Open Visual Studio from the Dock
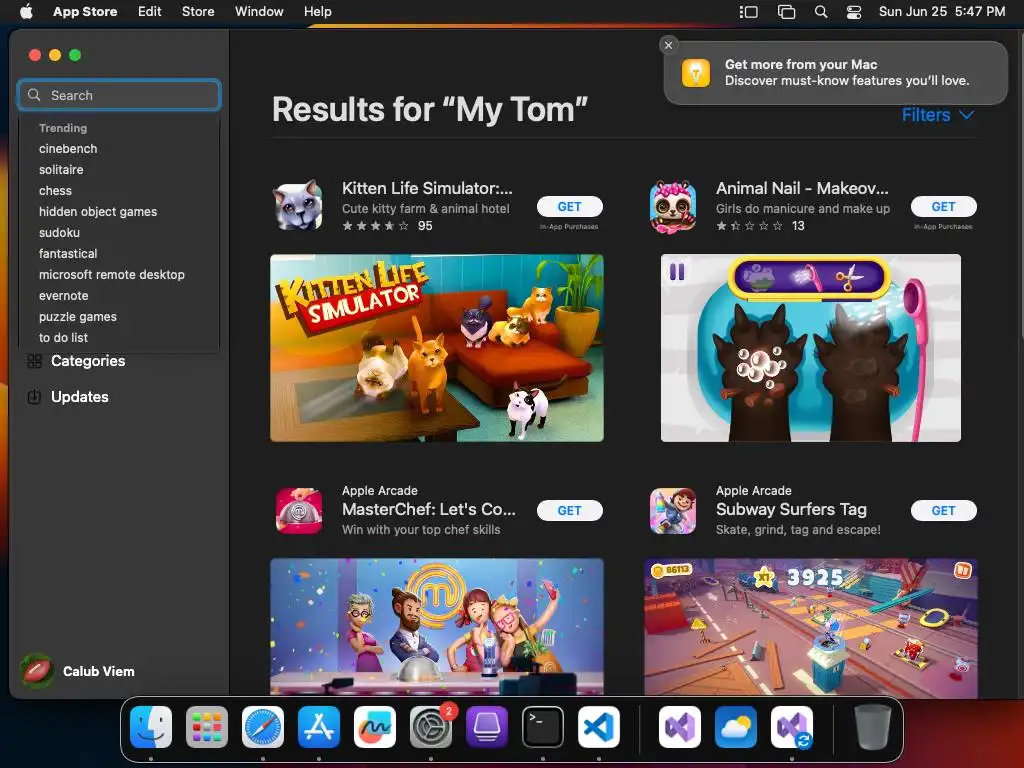The height and width of the screenshot is (768, 1024). tap(680, 727)
